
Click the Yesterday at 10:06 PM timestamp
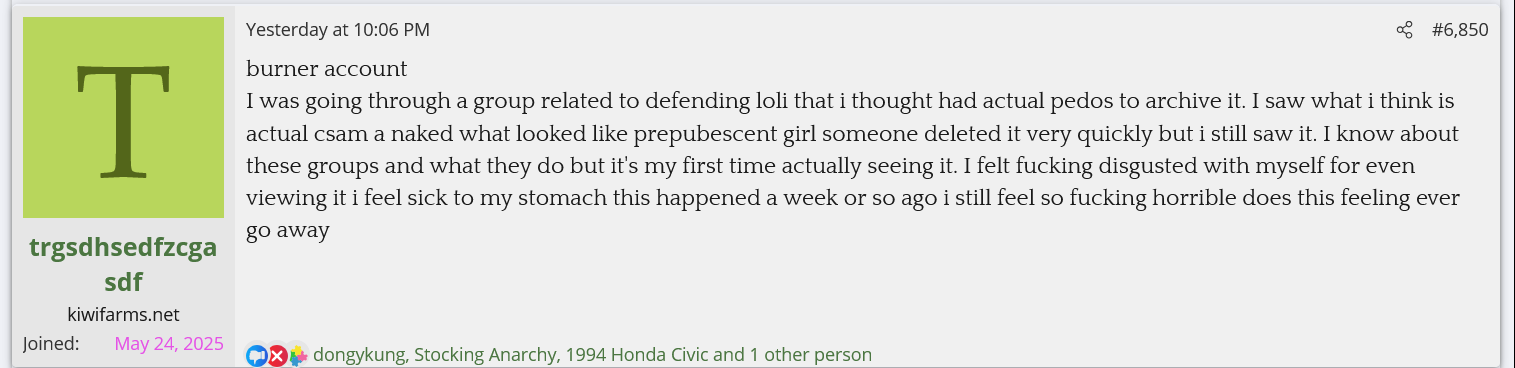[338, 30]
